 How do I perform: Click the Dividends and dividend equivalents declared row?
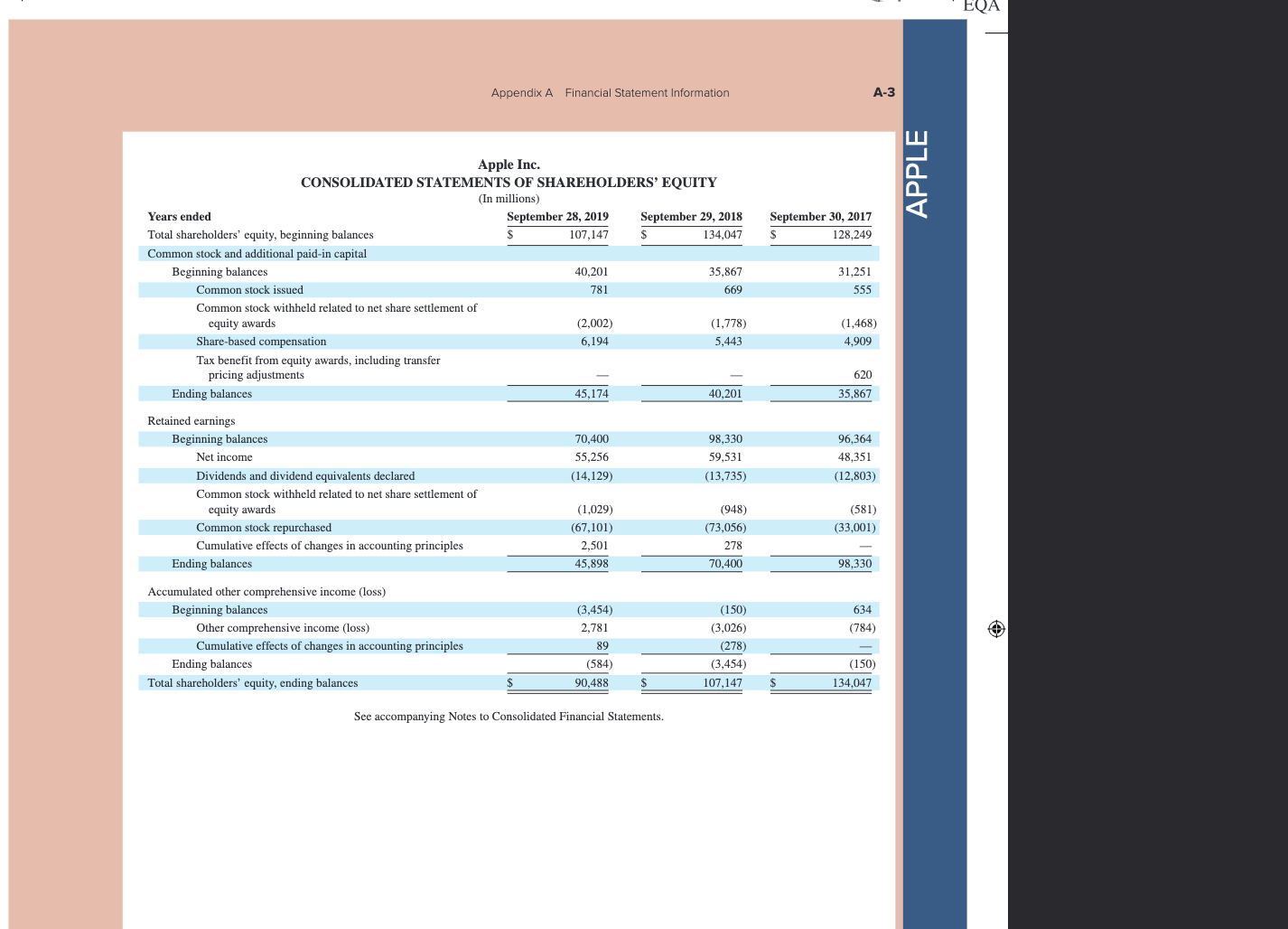pyautogui.click(x=305, y=476)
